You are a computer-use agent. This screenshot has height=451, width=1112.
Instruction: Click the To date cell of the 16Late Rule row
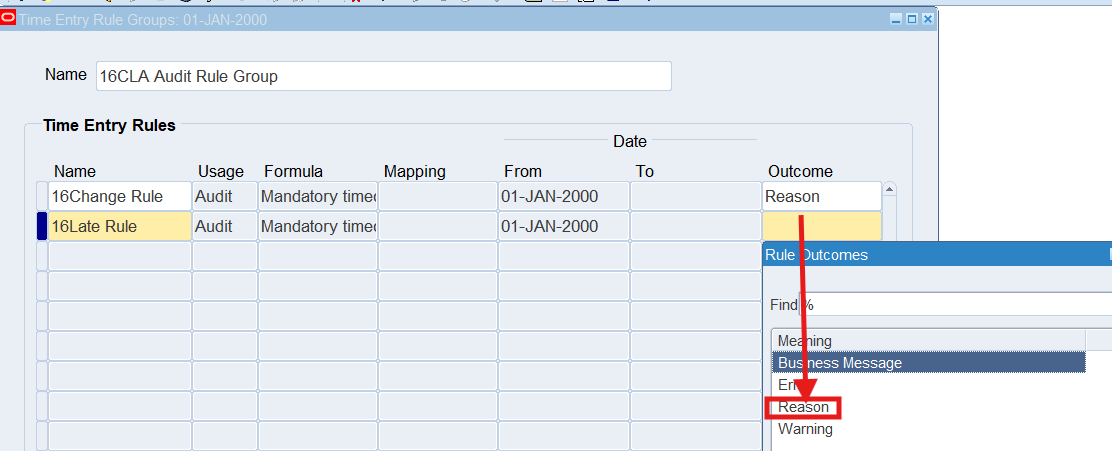(x=695, y=227)
